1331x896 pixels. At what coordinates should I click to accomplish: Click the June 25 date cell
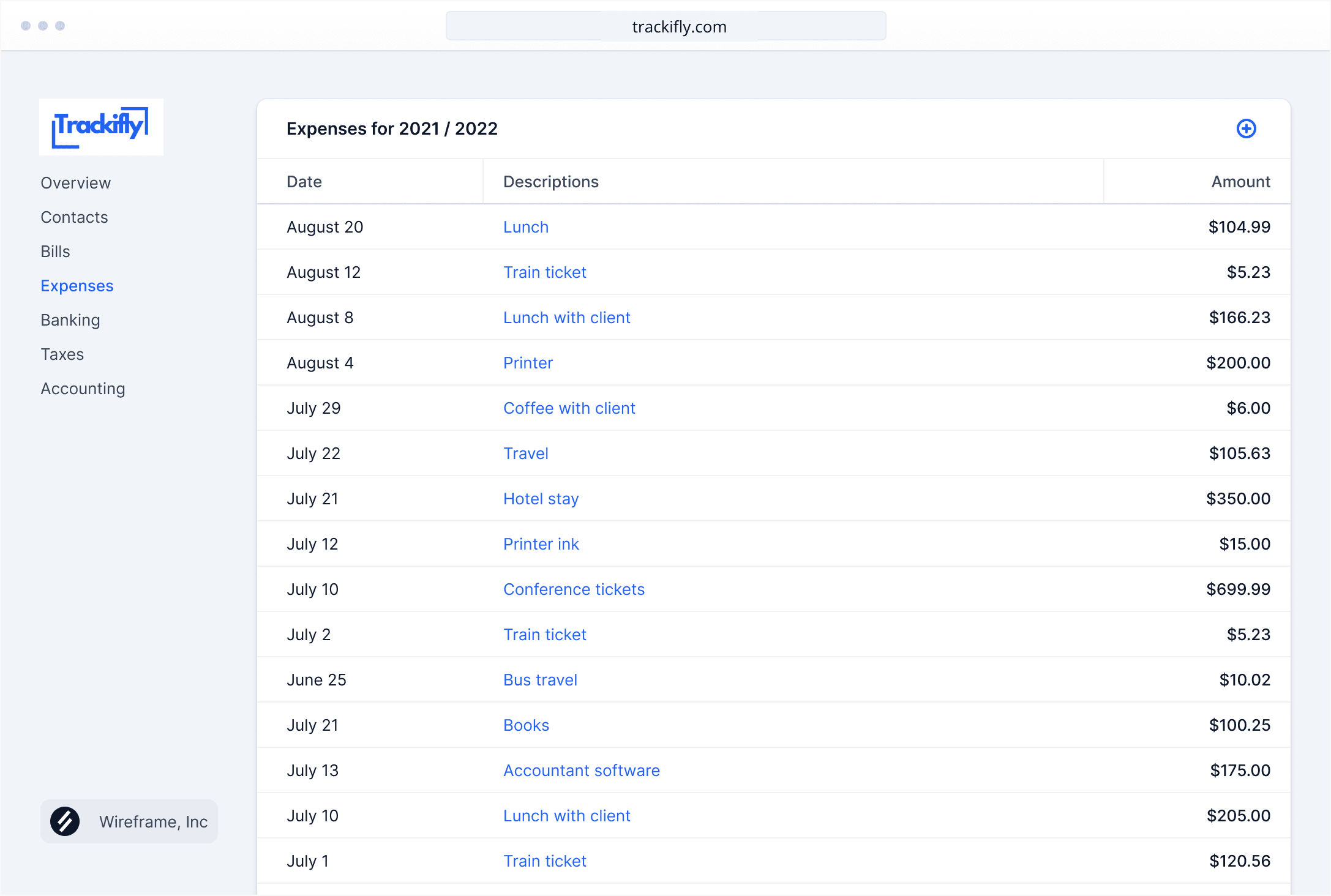pos(317,680)
